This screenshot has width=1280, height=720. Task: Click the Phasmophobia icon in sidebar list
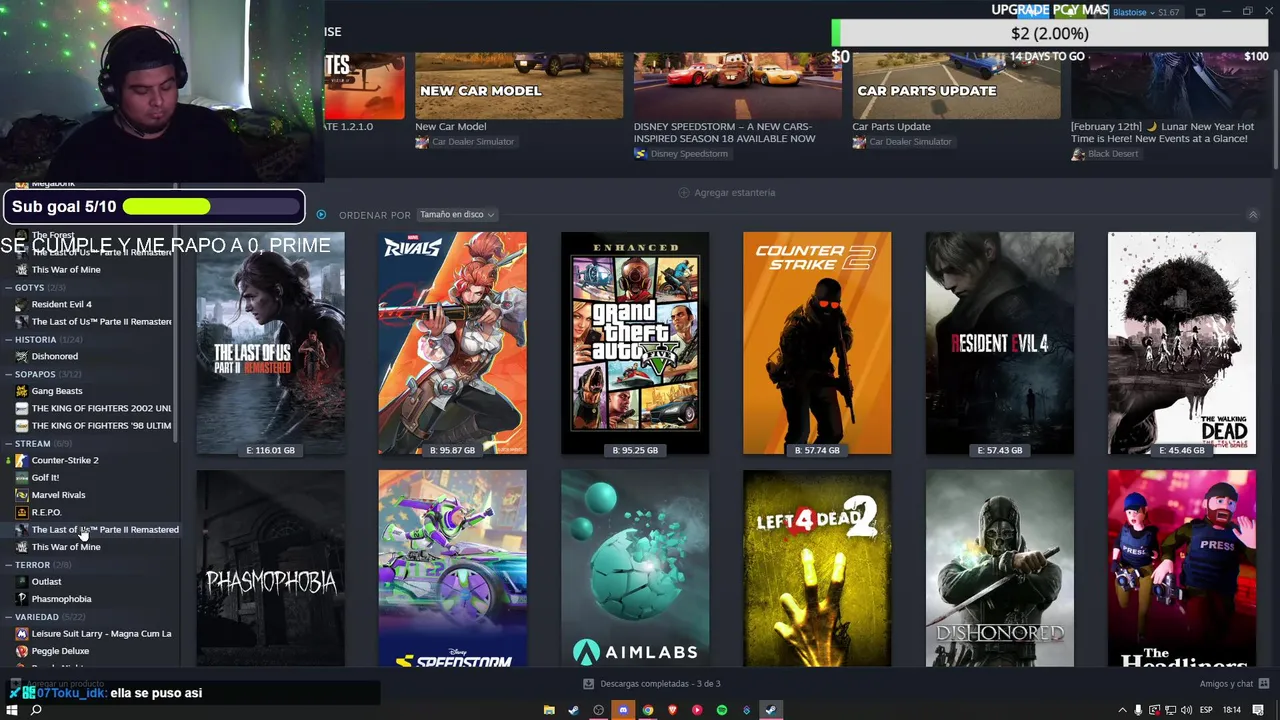22,599
